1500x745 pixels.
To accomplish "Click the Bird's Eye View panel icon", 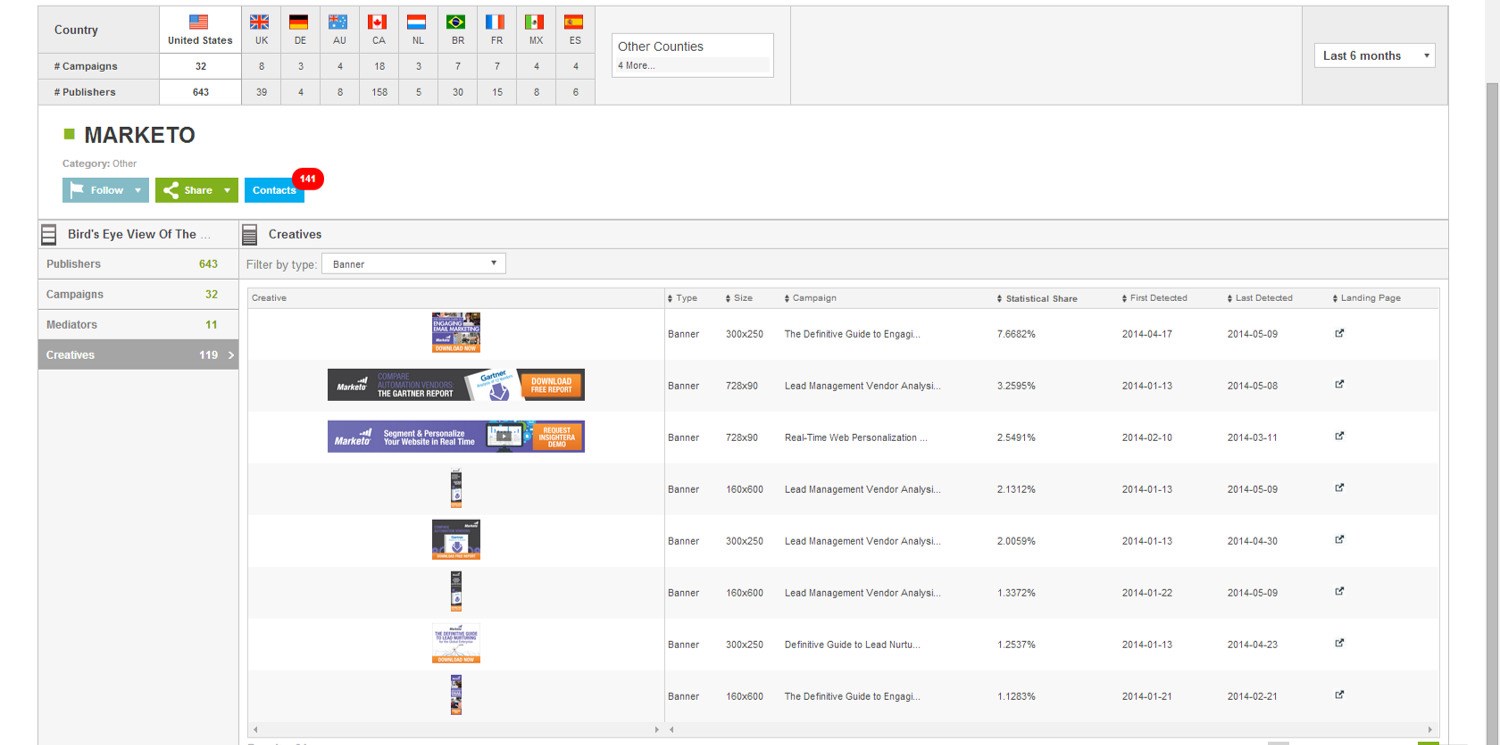I will tap(48, 235).
